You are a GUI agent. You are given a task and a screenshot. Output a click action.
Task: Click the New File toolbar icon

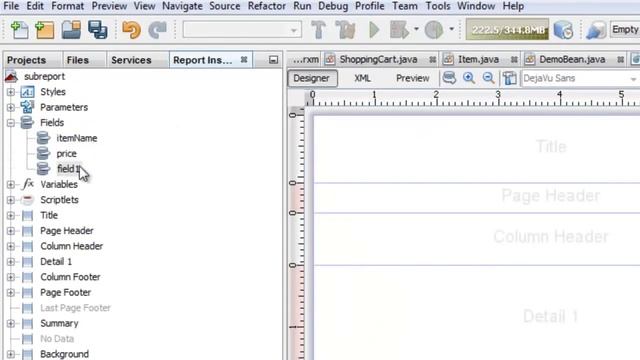click(x=19, y=30)
